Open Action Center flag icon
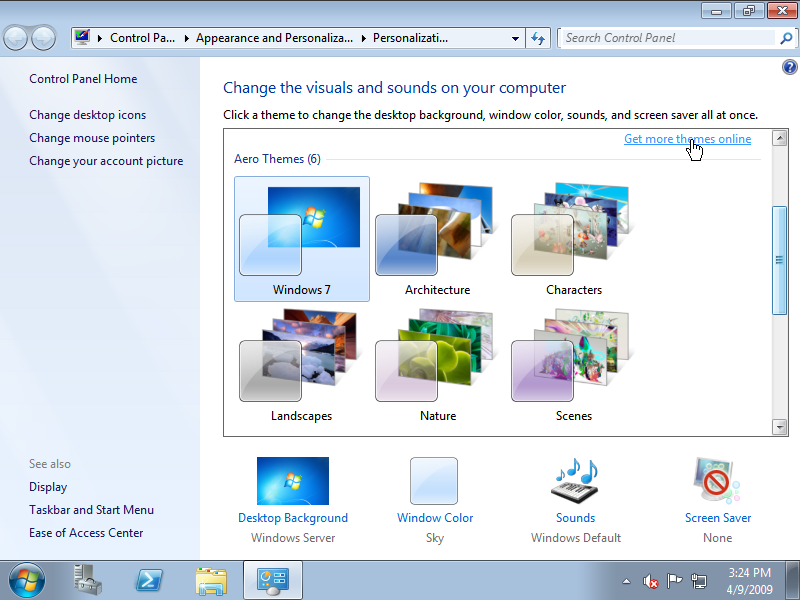Viewport: 800px width, 600px height. (674, 581)
